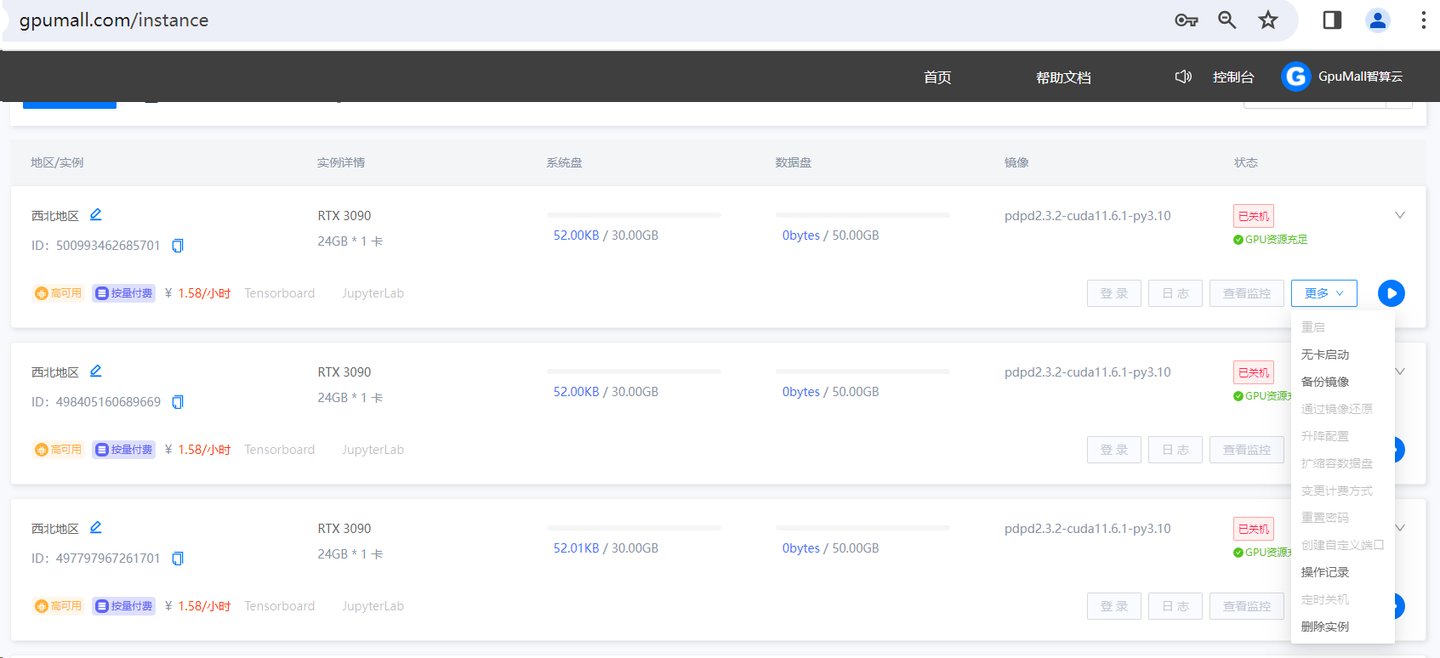Start the first instance with play button
This screenshot has width=1440, height=658.
[x=1391, y=293]
